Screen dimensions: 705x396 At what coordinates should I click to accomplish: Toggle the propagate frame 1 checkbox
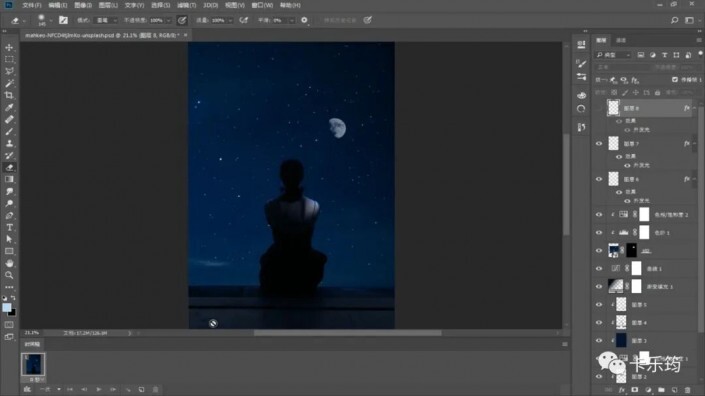pyautogui.click(x=675, y=80)
